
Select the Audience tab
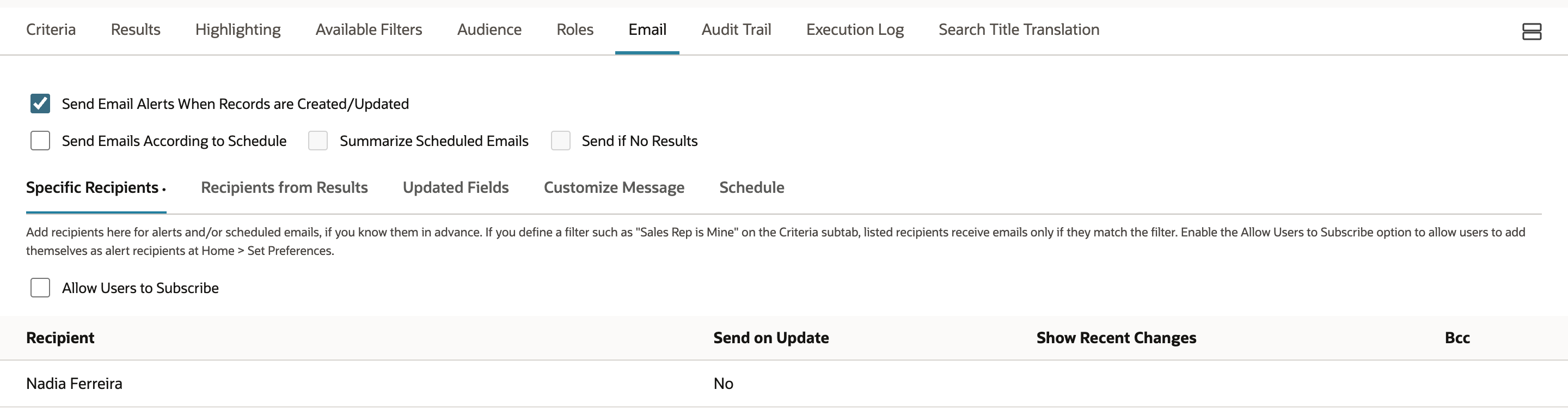pos(489,29)
